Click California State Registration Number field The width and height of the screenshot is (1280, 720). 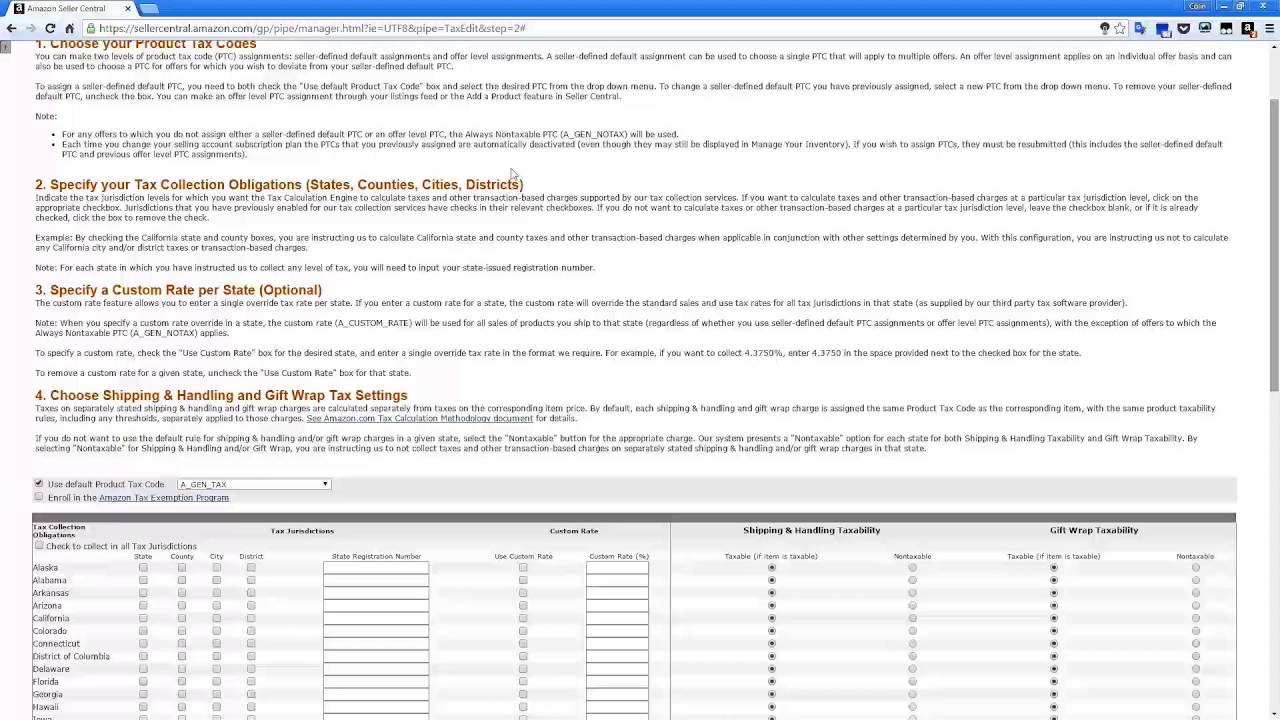376,618
